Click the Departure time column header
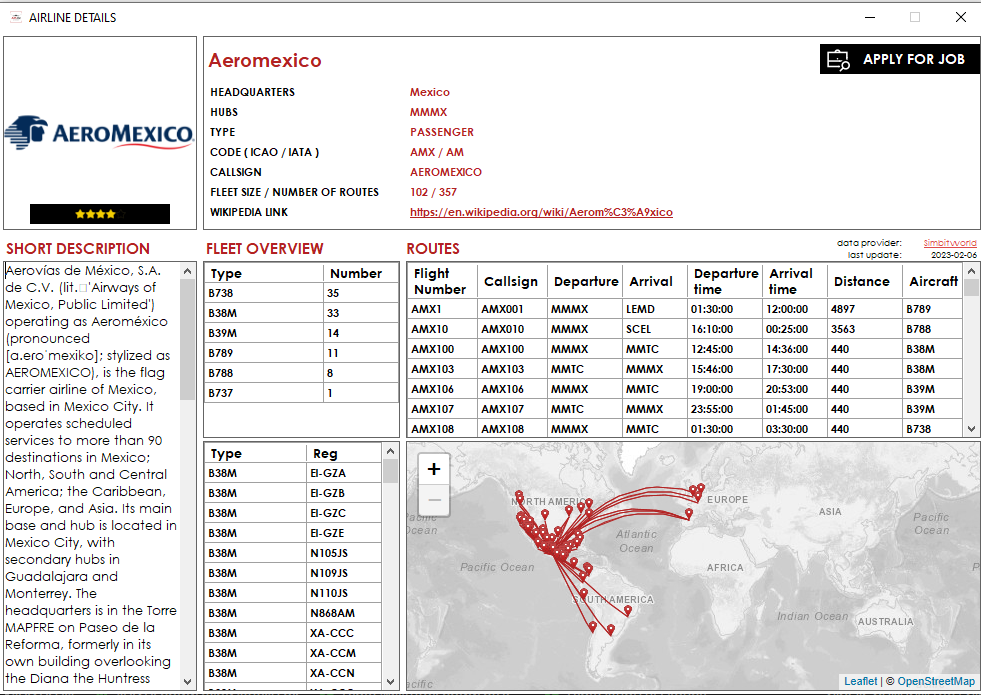Image resolution: width=981 pixels, height=695 pixels. (726, 282)
